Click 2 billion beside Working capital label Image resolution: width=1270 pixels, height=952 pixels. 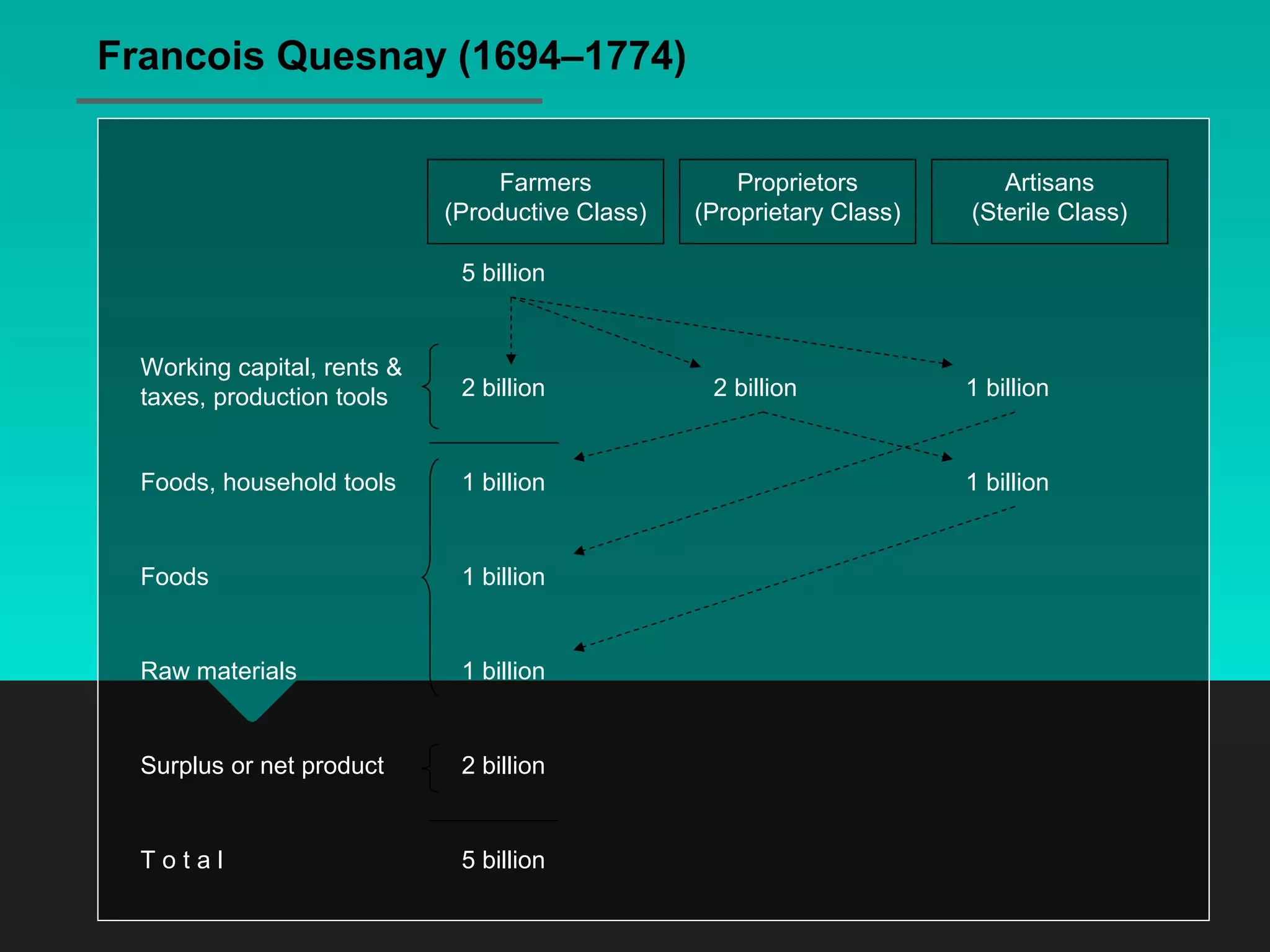click(x=503, y=388)
